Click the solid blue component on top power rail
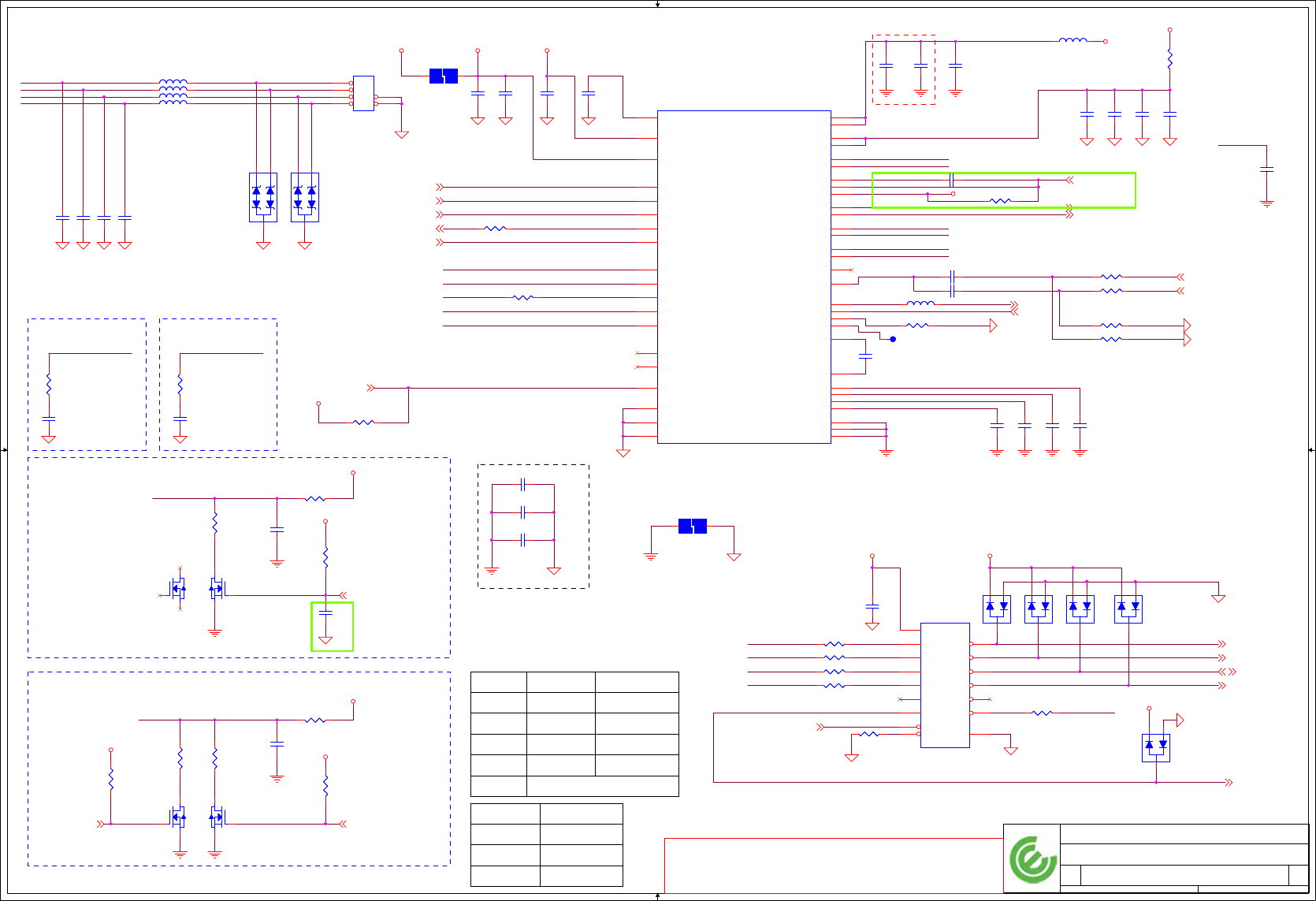 [444, 76]
